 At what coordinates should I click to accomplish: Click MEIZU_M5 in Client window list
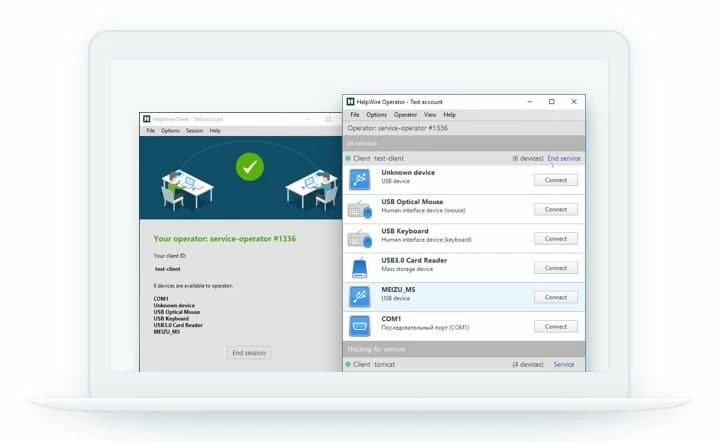(x=167, y=331)
